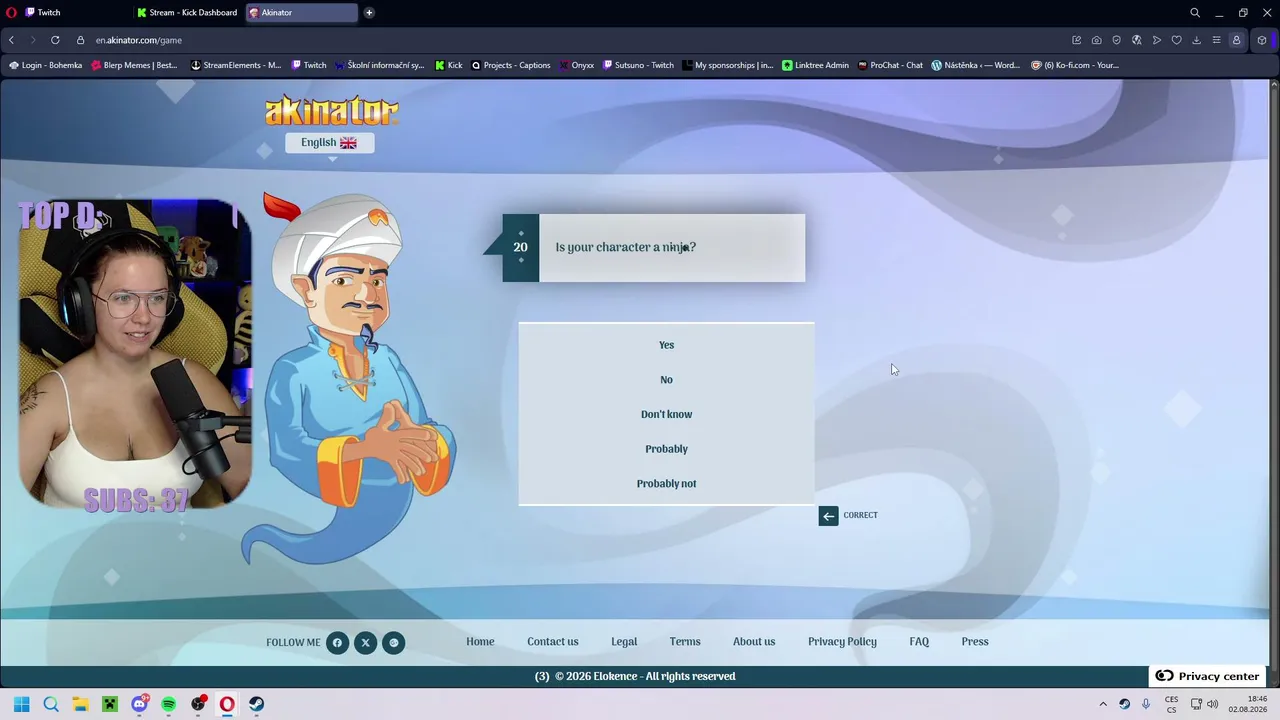Select the Akinator browser tab
The height and width of the screenshot is (720, 1280).
[x=301, y=13]
